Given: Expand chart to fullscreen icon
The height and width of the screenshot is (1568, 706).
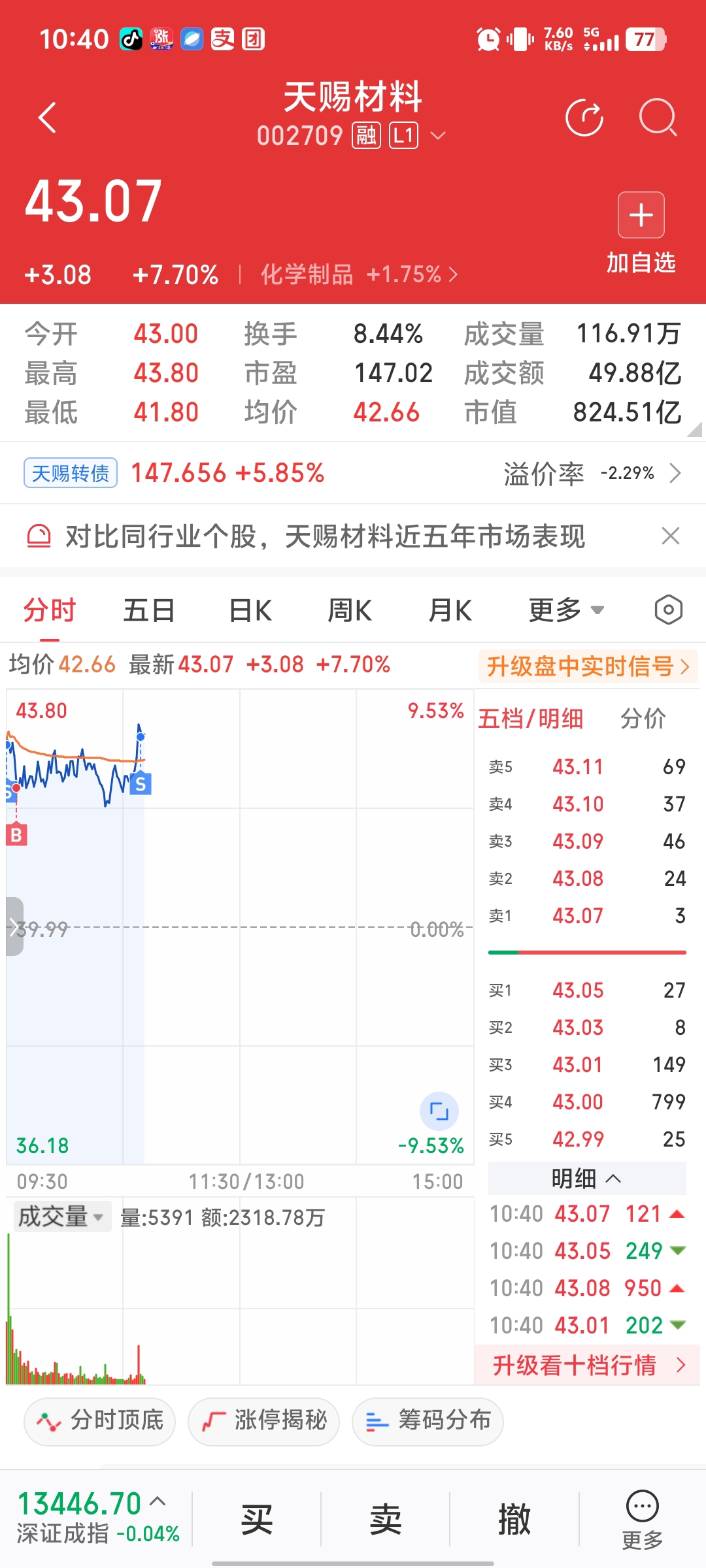Looking at the screenshot, I should pyautogui.click(x=439, y=1111).
